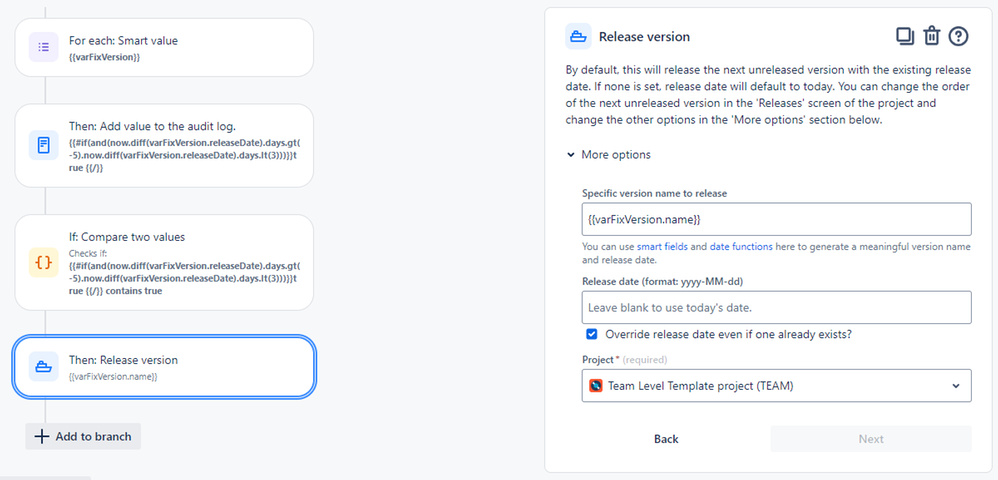Image resolution: width=998 pixels, height=480 pixels.
Task: Click the ship icon in the Release version panel header
Action: (578, 36)
